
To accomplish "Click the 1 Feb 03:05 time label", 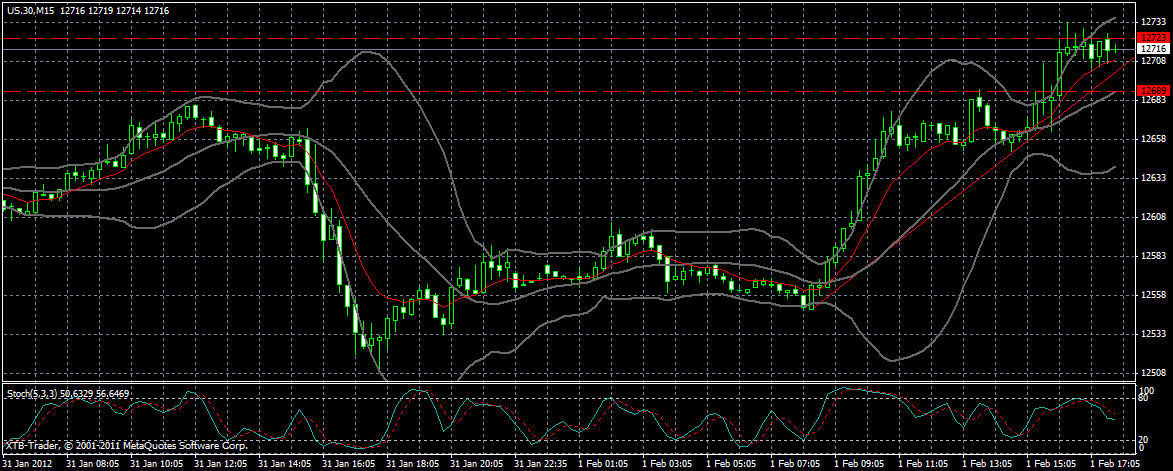I will (667, 464).
